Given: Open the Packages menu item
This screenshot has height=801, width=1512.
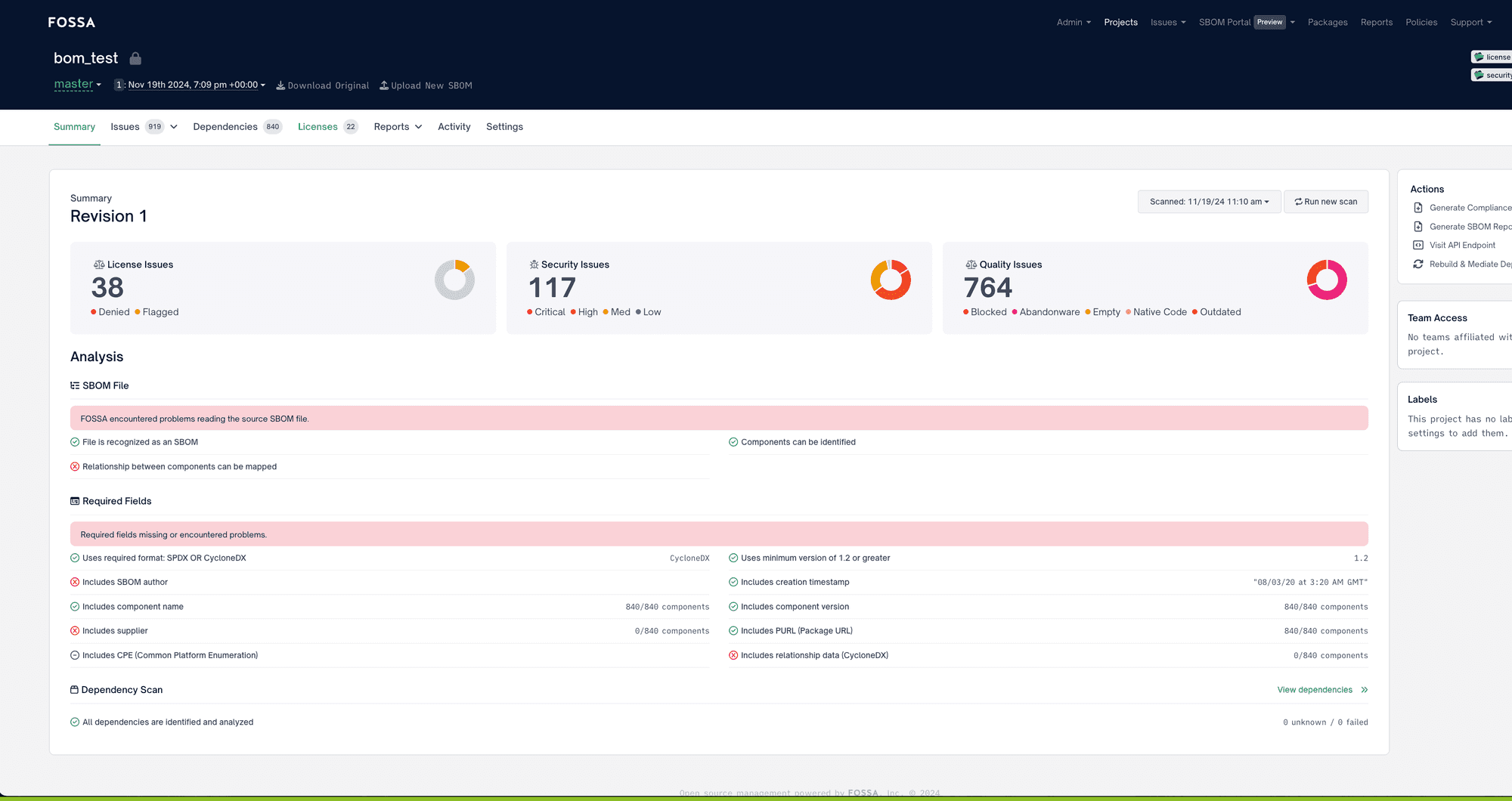Looking at the screenshot, I should 1328,22.
